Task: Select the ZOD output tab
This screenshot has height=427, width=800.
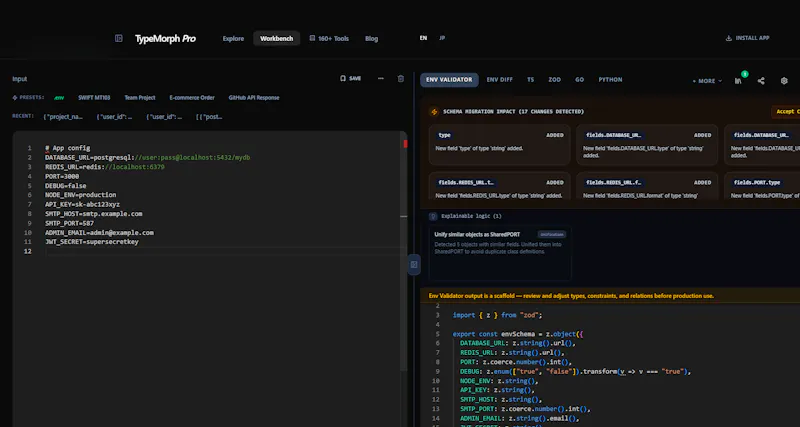Action: 554,80
